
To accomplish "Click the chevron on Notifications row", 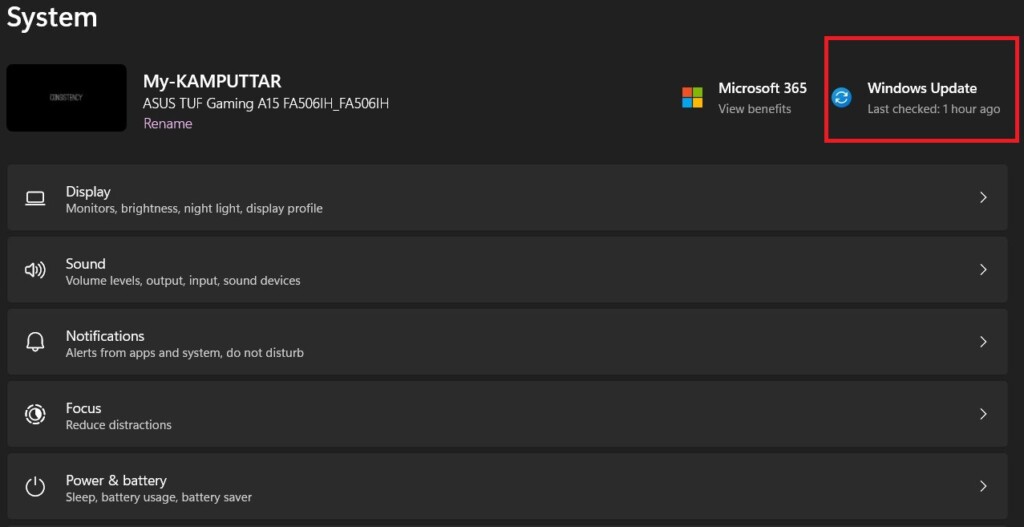I will coord(983,342).
